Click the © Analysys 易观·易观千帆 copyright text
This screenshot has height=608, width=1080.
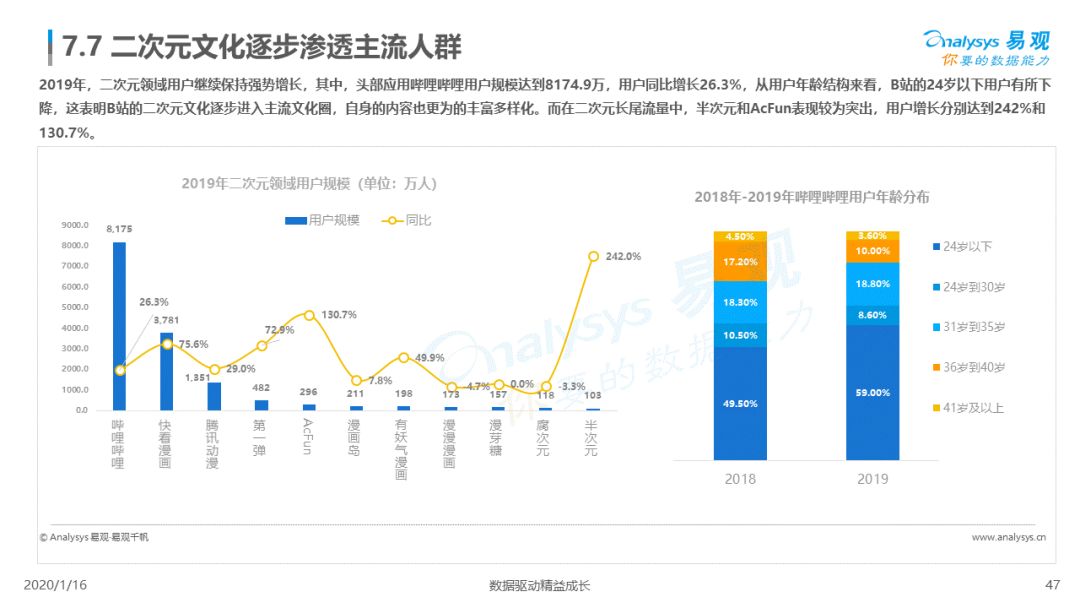coord(94,537)
